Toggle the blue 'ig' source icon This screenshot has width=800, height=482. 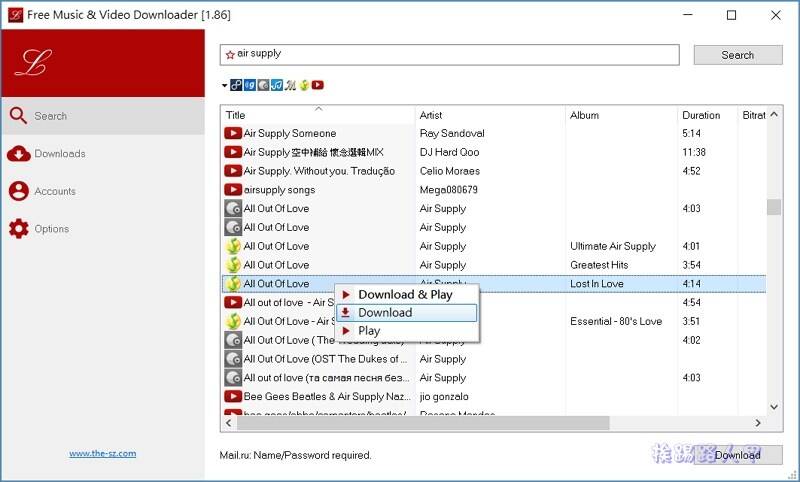[249, 85]
